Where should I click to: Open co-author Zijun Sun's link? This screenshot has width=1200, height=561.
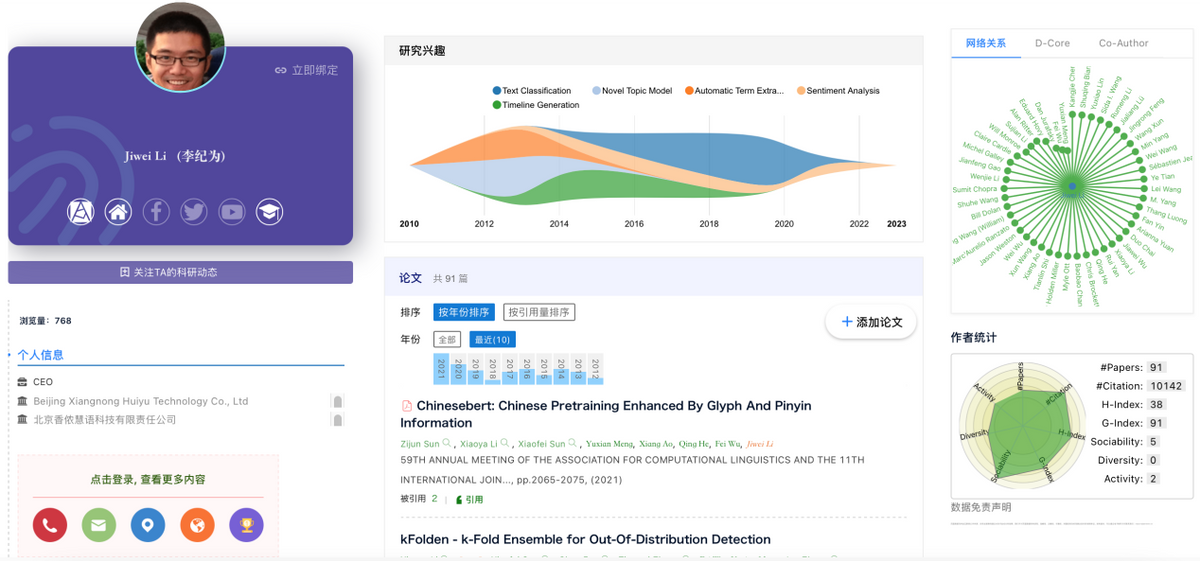tap(420, 443)
